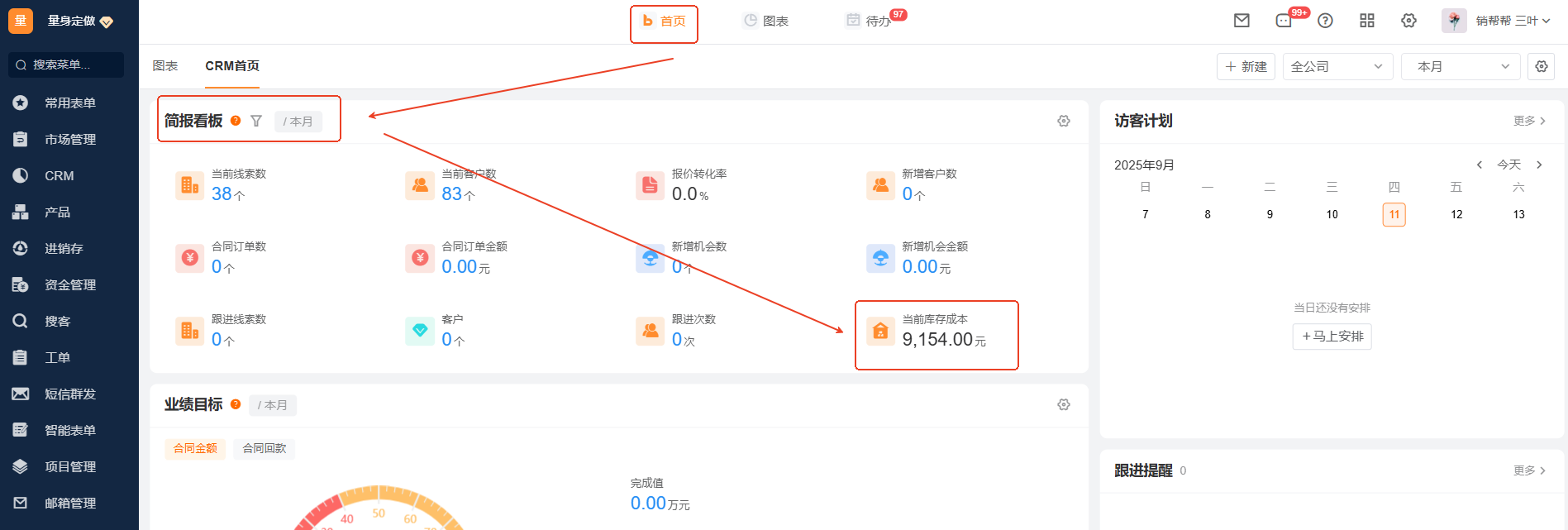The image size is (1568, 530).
Task: Click the 客户 diamond card icon
Action: tap(420, 331)
